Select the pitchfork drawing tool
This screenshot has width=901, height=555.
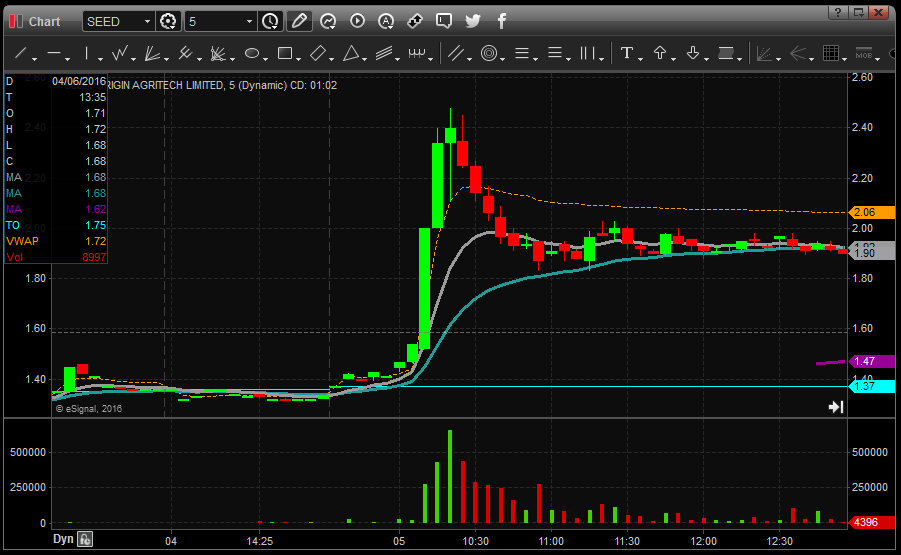185,53
